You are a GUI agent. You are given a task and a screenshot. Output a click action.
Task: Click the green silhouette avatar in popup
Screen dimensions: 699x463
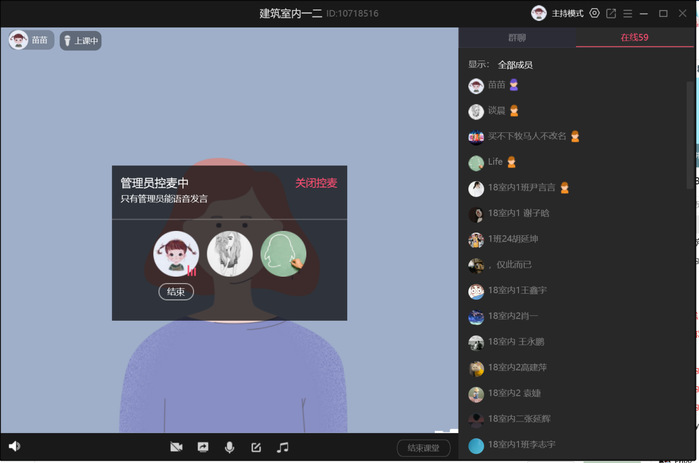(282, 254)
